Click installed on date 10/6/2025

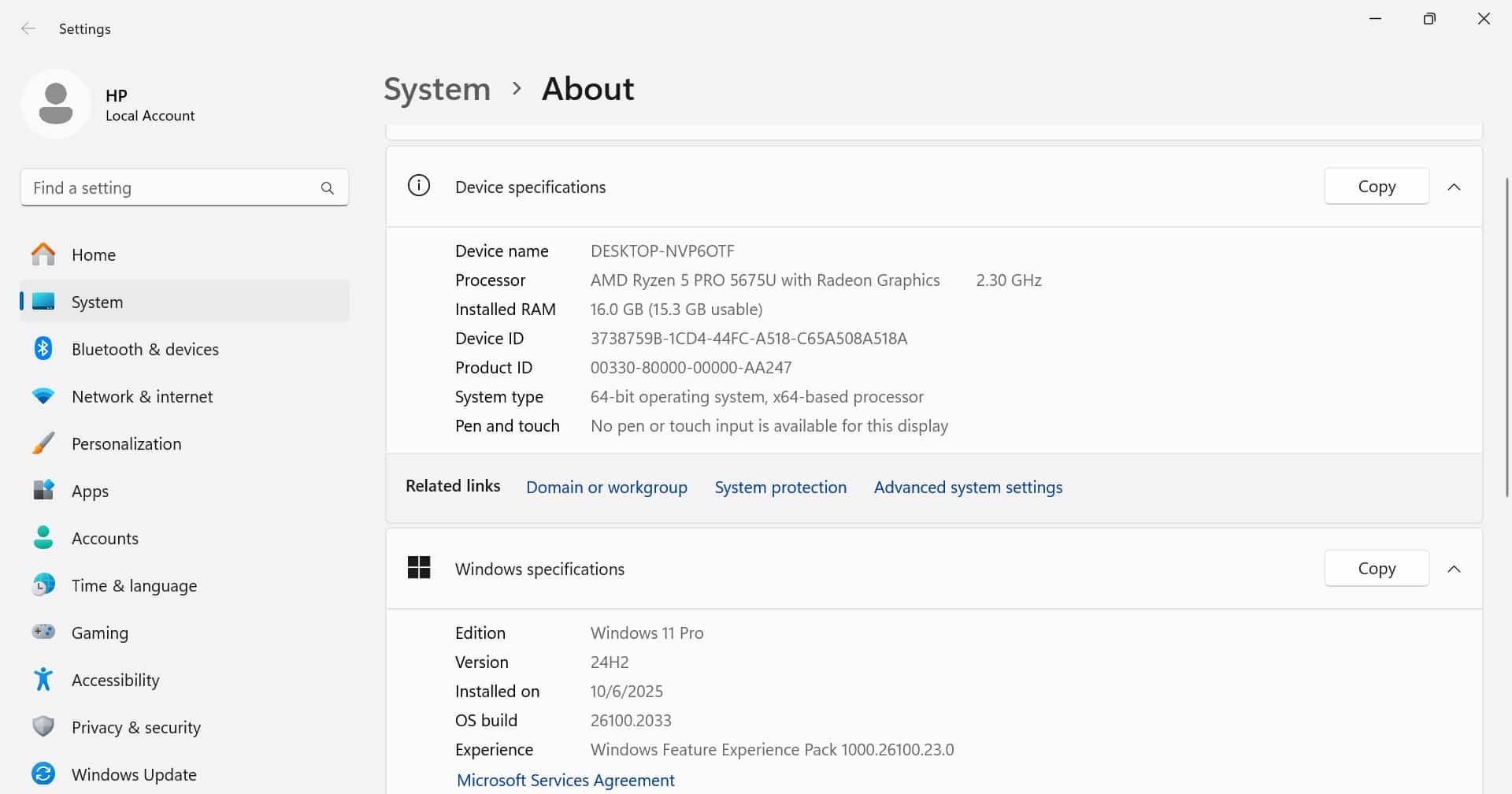click(627, 692)
